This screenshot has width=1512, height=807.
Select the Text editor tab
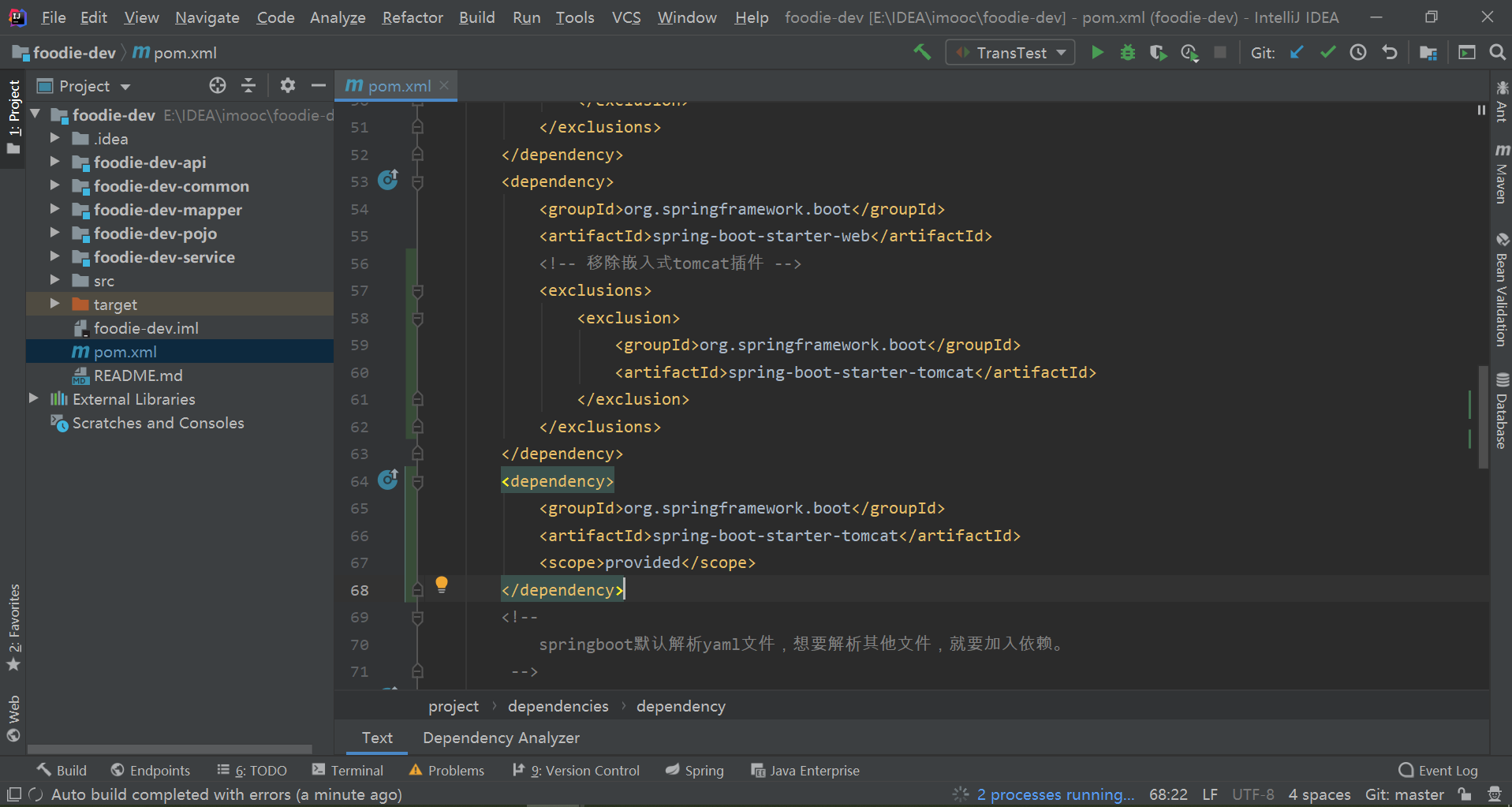377,738
